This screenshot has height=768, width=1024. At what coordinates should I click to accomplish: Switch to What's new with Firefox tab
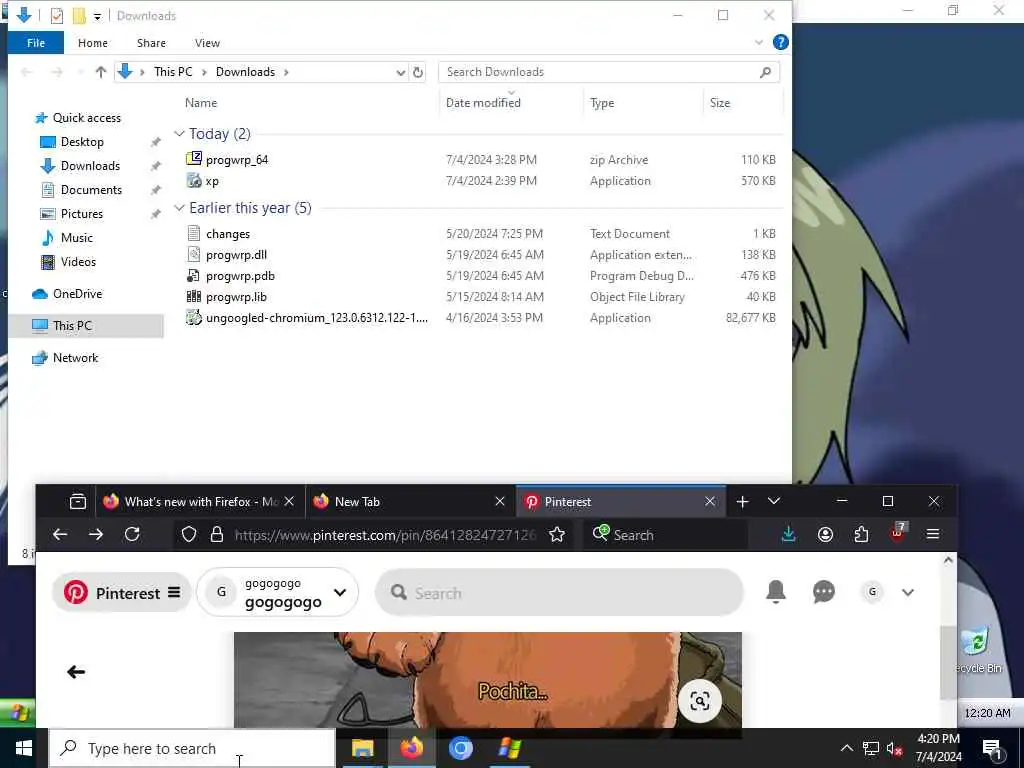coord(200,502)
